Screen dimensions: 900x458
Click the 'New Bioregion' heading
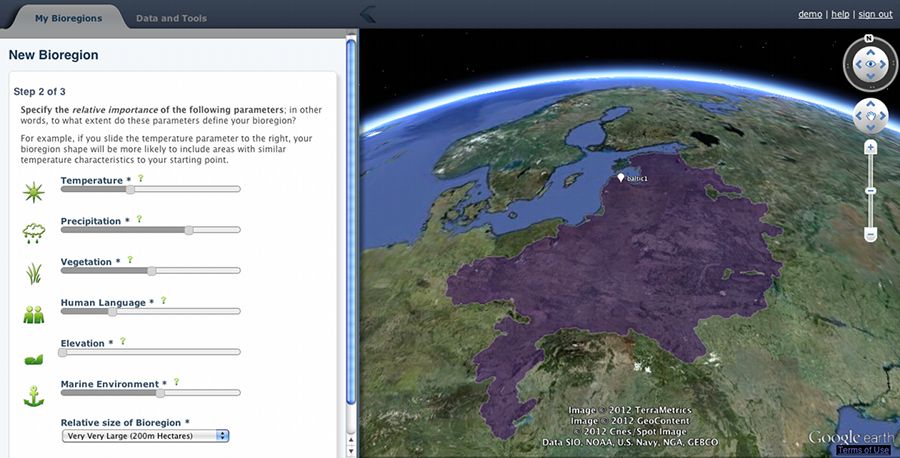coord(53,55)
